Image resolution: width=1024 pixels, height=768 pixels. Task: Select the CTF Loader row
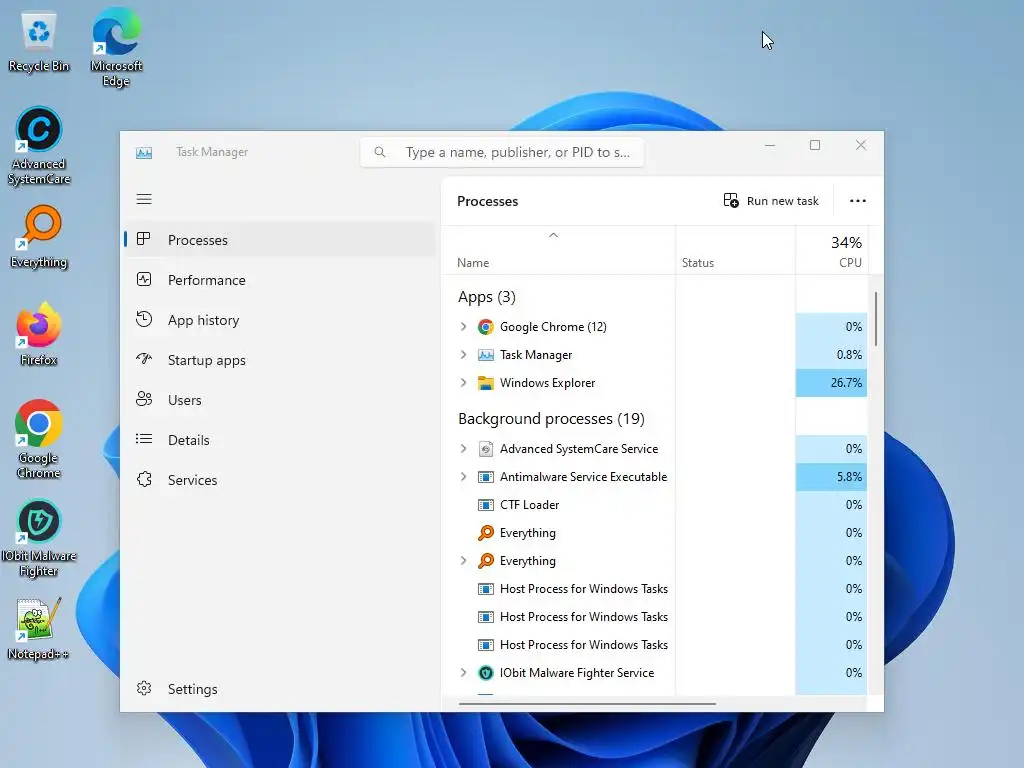tap(654, 505)
